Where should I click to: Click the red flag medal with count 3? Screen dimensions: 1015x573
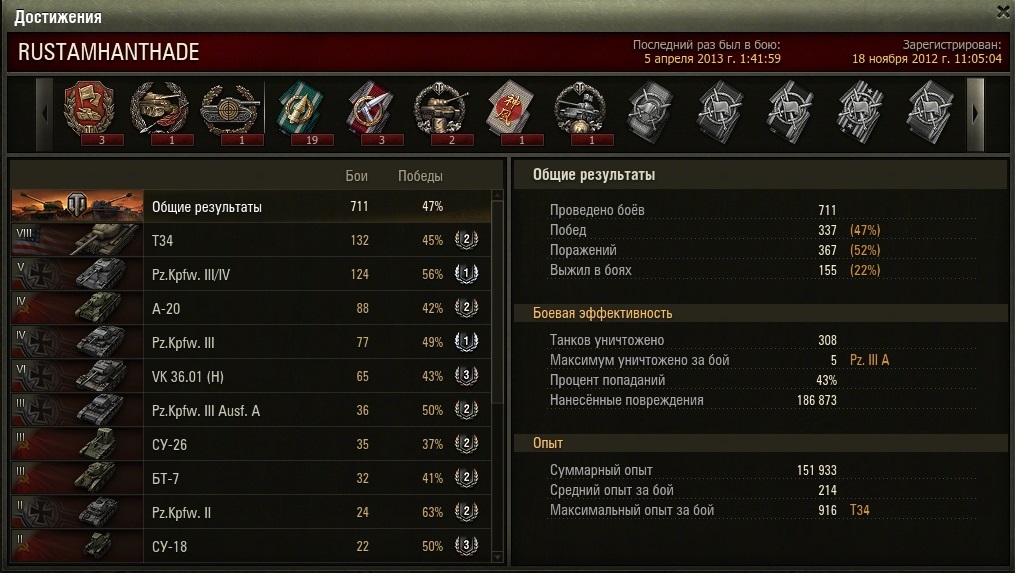click(x=90, y=110)
